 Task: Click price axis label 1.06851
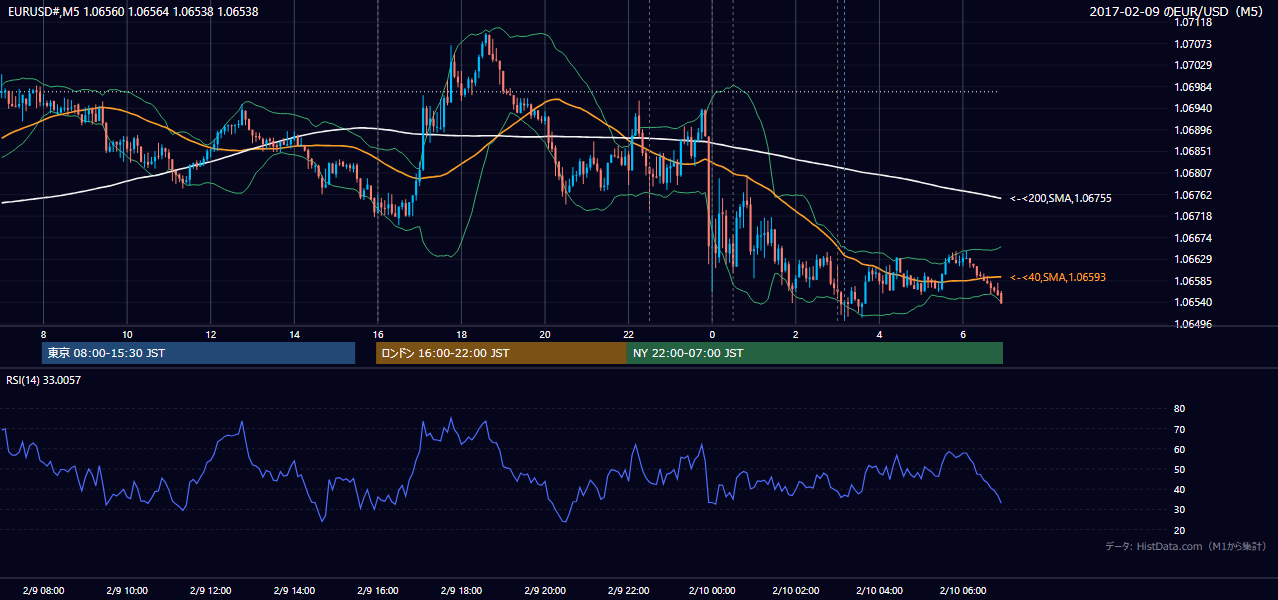click(x=1195, y=151)
